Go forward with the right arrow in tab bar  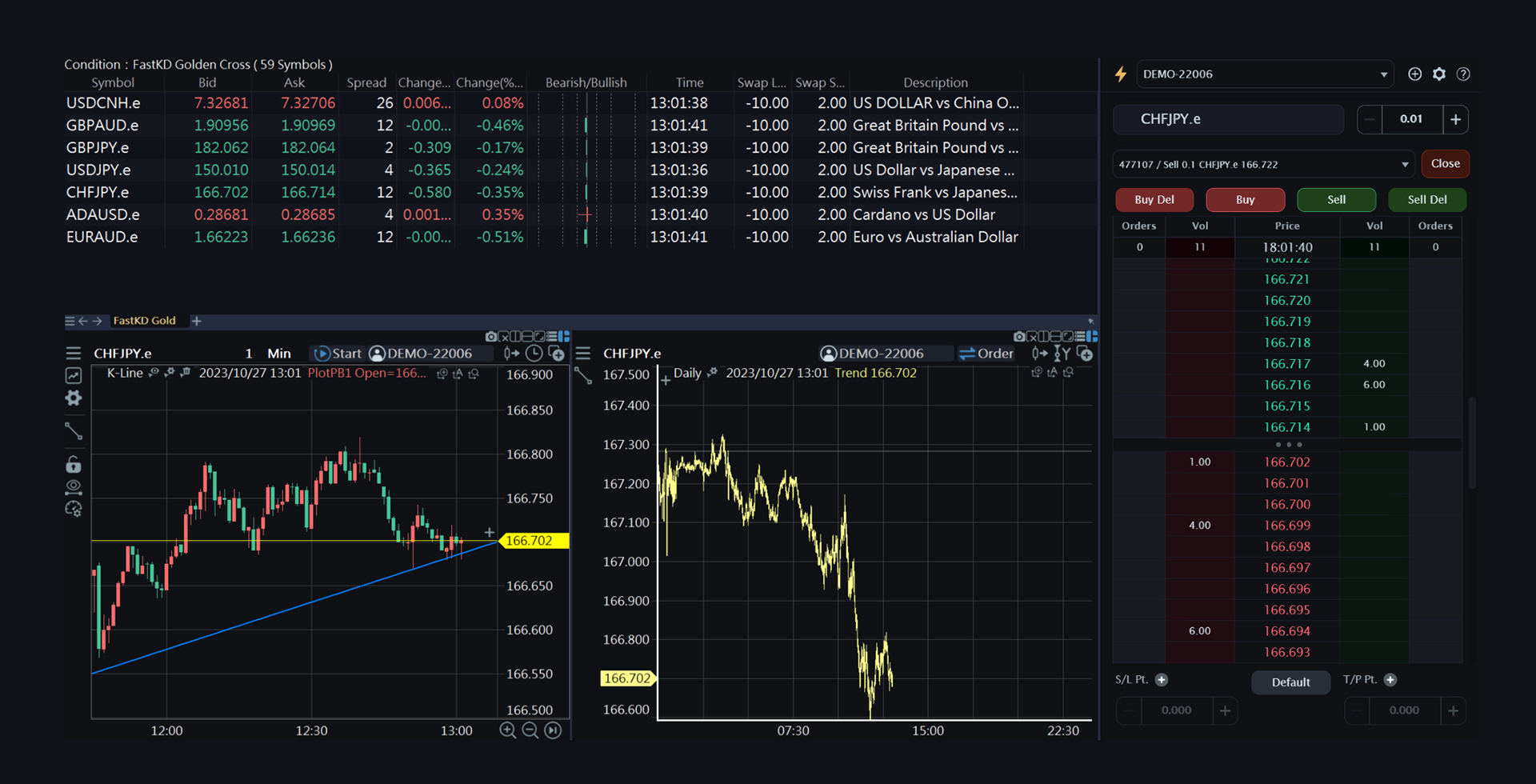[x=98, y=321]
